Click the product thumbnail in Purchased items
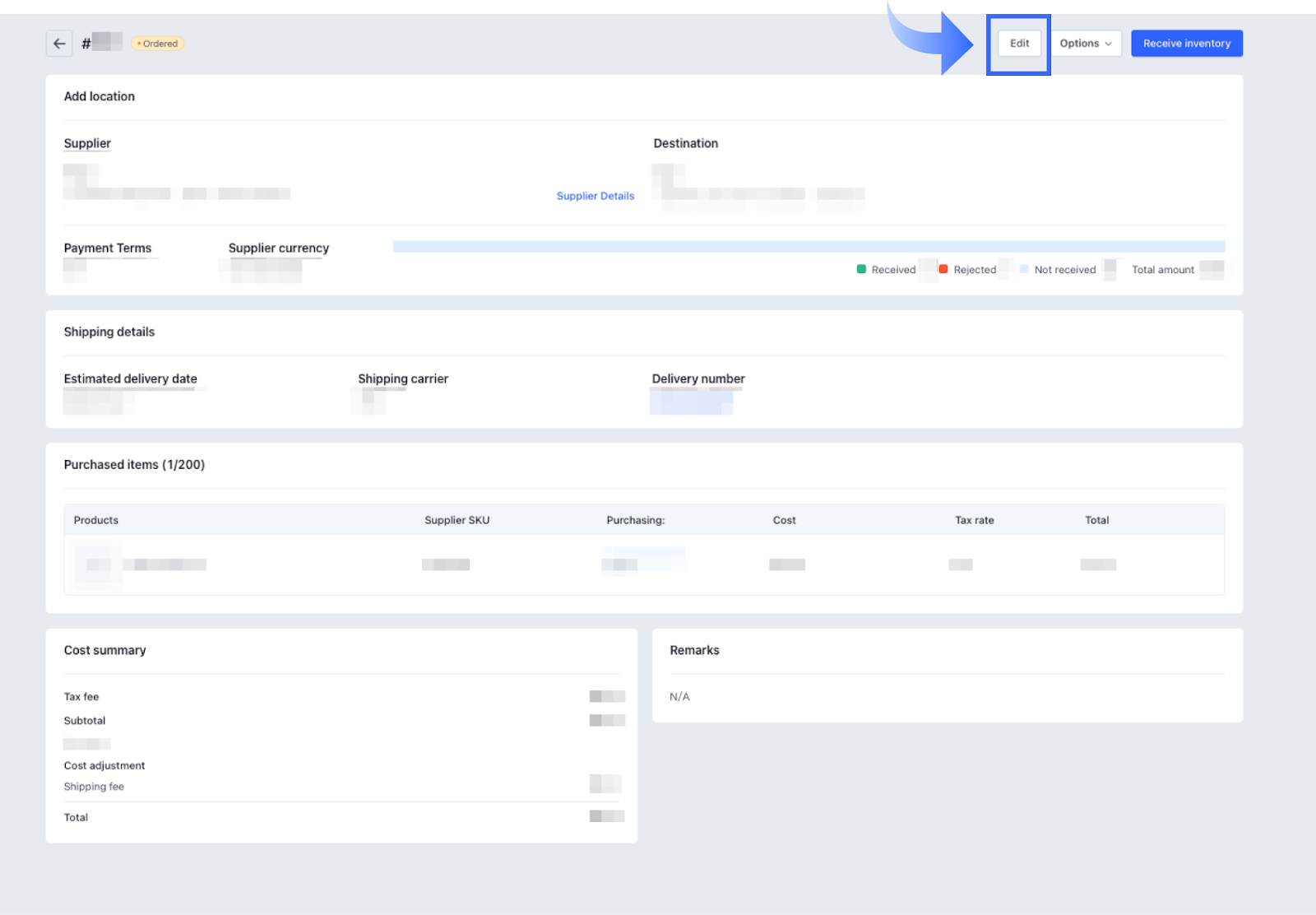This screenshot has height=915, width=1316. point(98,564)
